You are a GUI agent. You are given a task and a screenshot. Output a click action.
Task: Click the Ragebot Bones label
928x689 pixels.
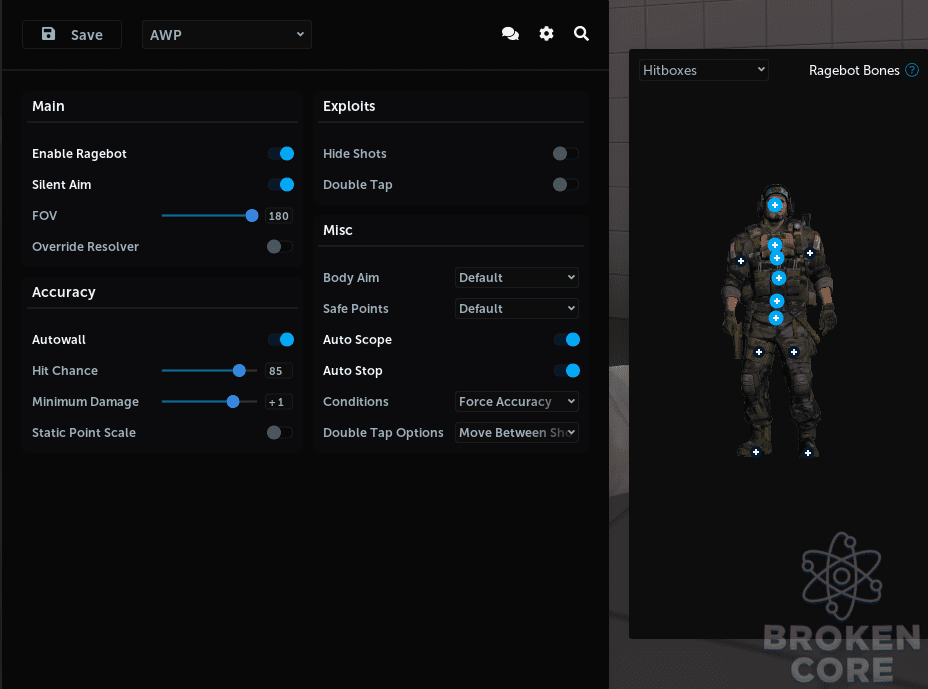click(x=854, y=70)
